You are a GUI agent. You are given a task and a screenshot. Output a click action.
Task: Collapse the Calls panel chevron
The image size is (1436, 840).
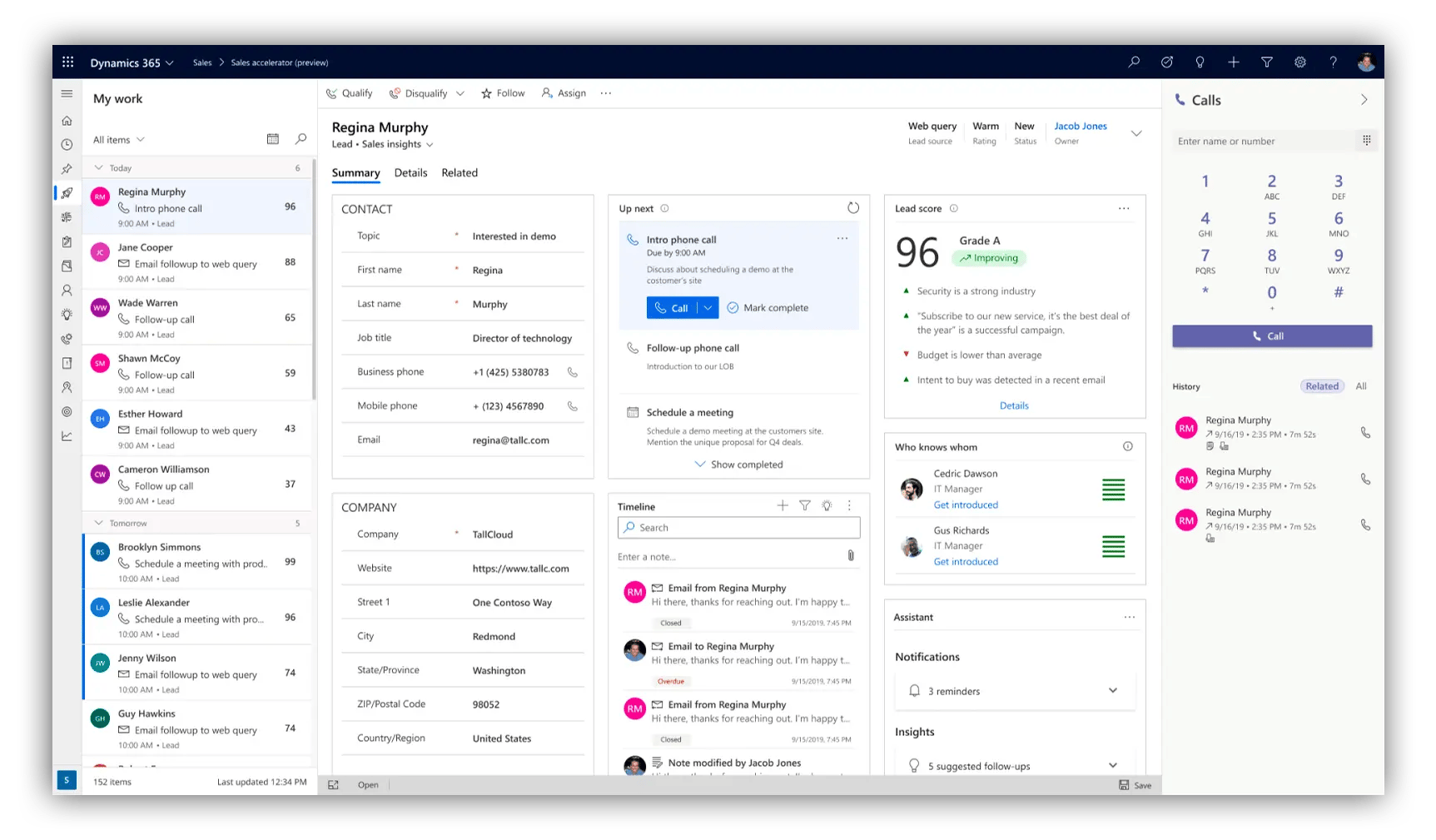[x=1364, y=100]
